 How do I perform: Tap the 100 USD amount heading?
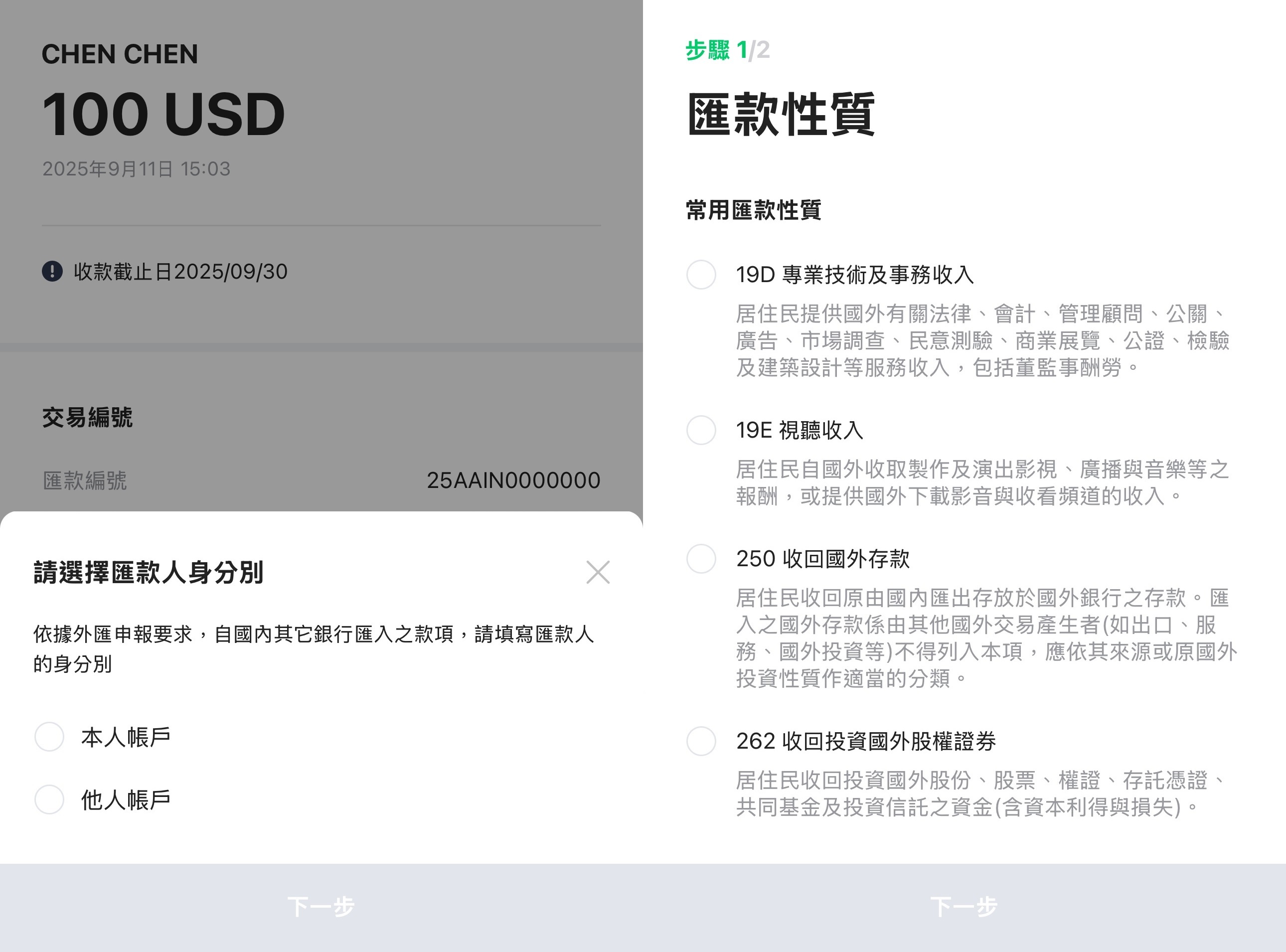(x=163, y=114)
